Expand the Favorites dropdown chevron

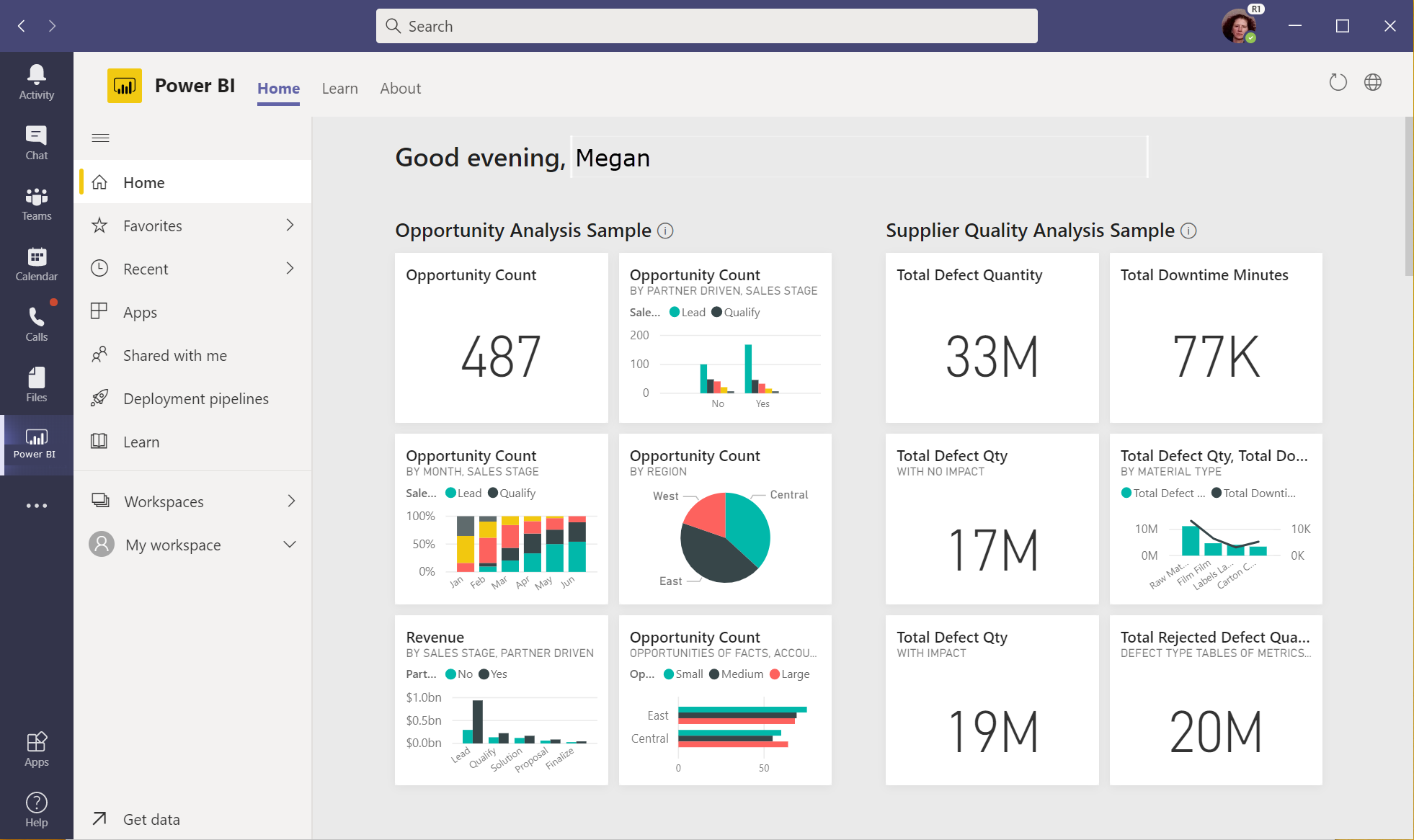point(292,225)
